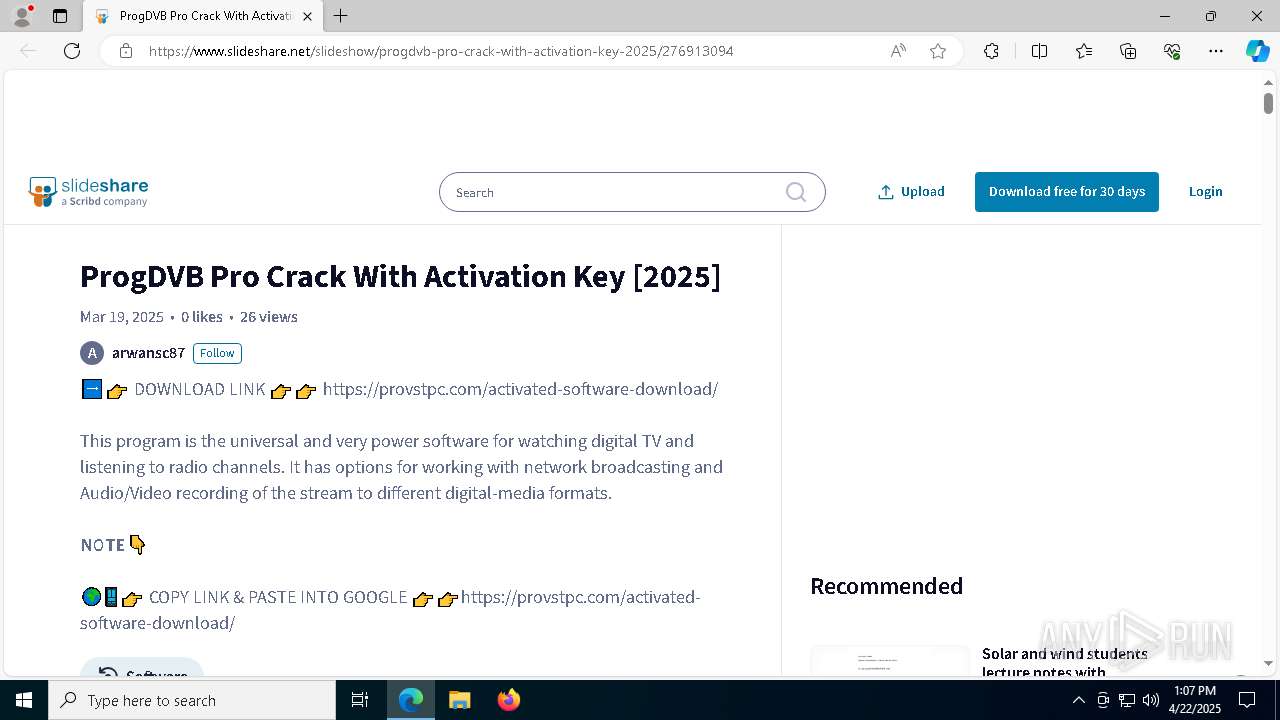The width and height of the screenshot is (1280, 720).
Task: Refresh the page
Action: click(72, 51)
